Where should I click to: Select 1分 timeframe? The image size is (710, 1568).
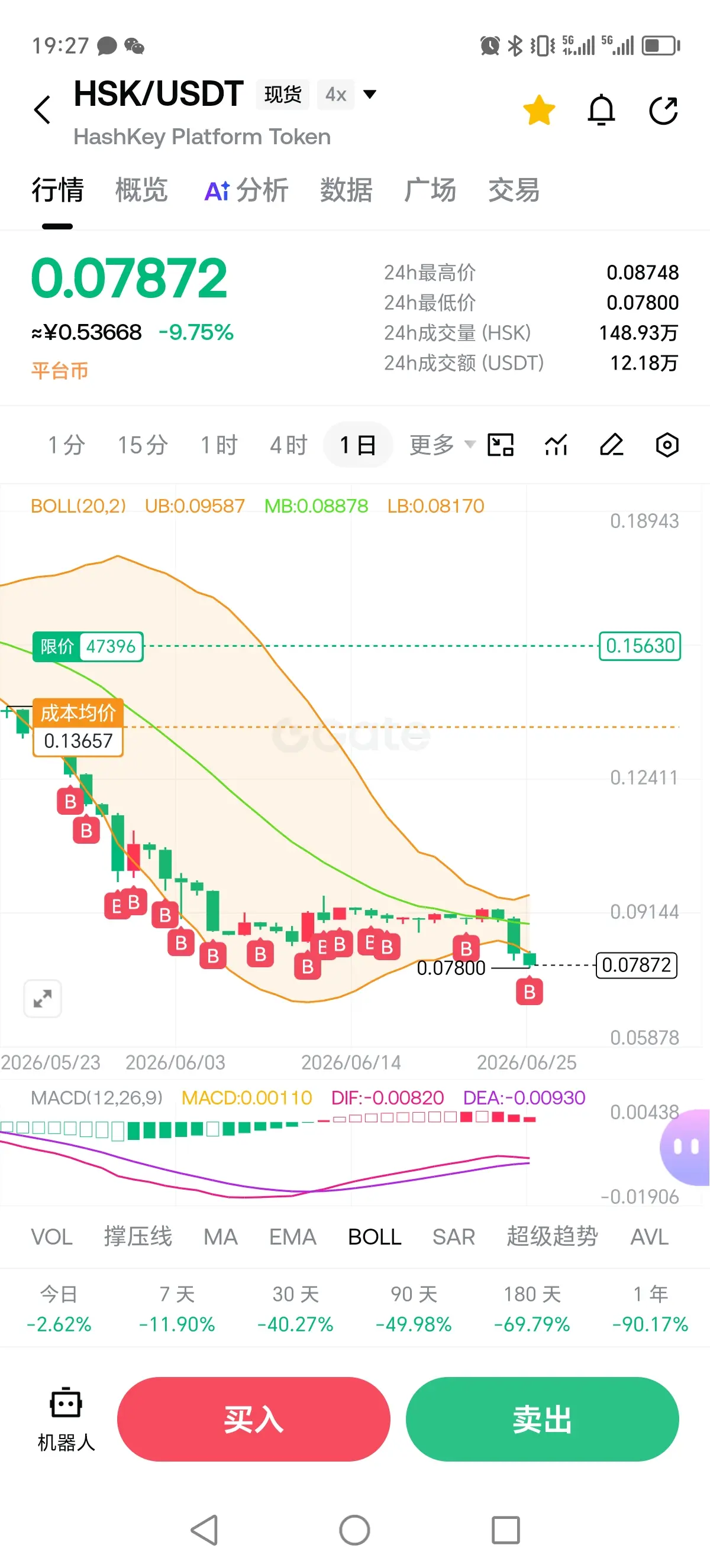pyautogui.click(x=66, y=445)
